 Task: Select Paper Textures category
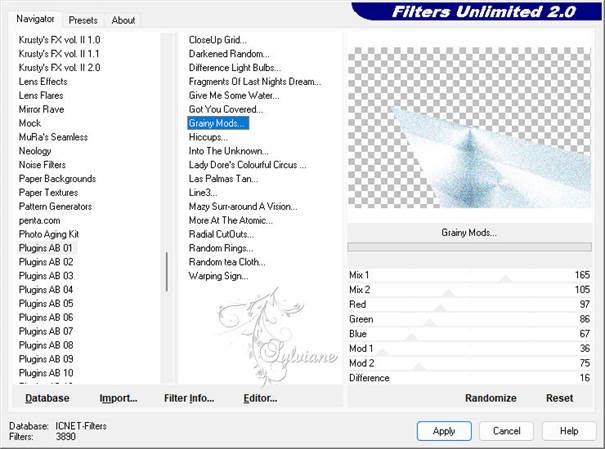(x=48, y=192)
